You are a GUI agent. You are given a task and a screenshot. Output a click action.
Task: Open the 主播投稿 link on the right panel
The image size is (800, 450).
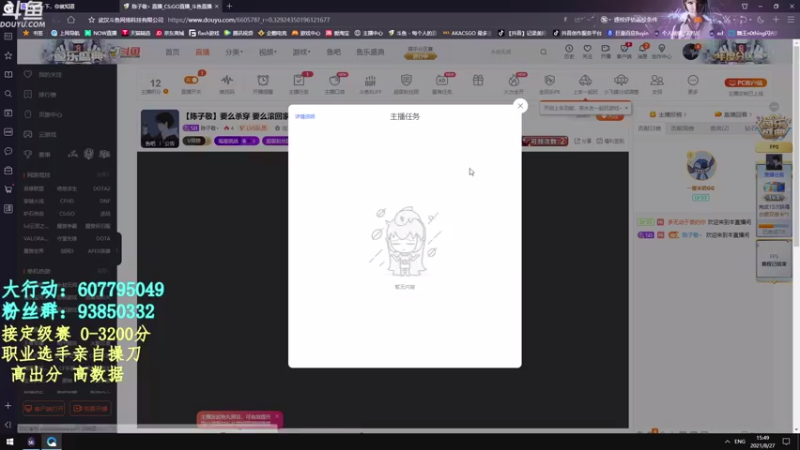point(668,114)
